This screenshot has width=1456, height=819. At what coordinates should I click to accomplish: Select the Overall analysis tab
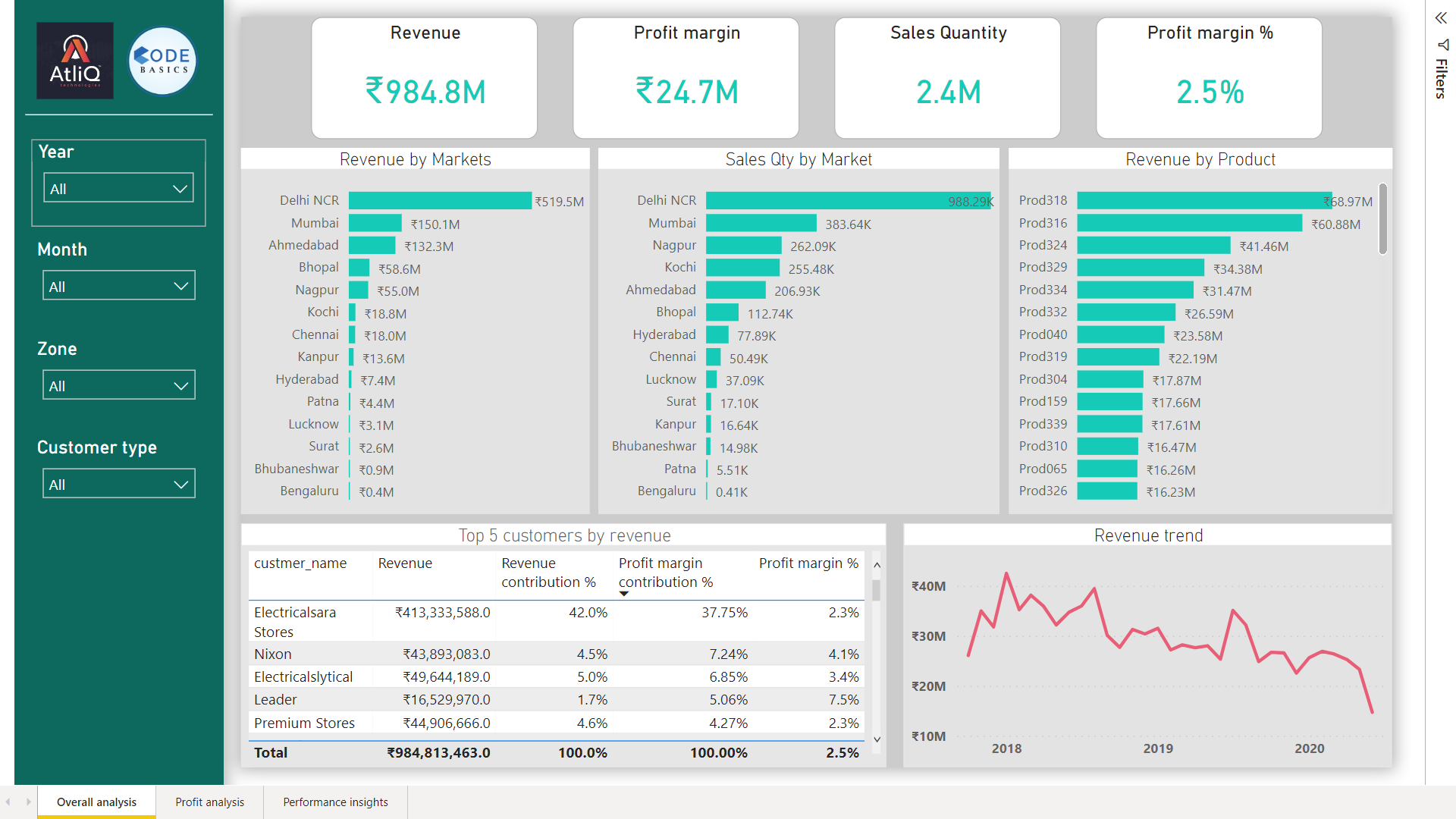click(x=96, y=802)
